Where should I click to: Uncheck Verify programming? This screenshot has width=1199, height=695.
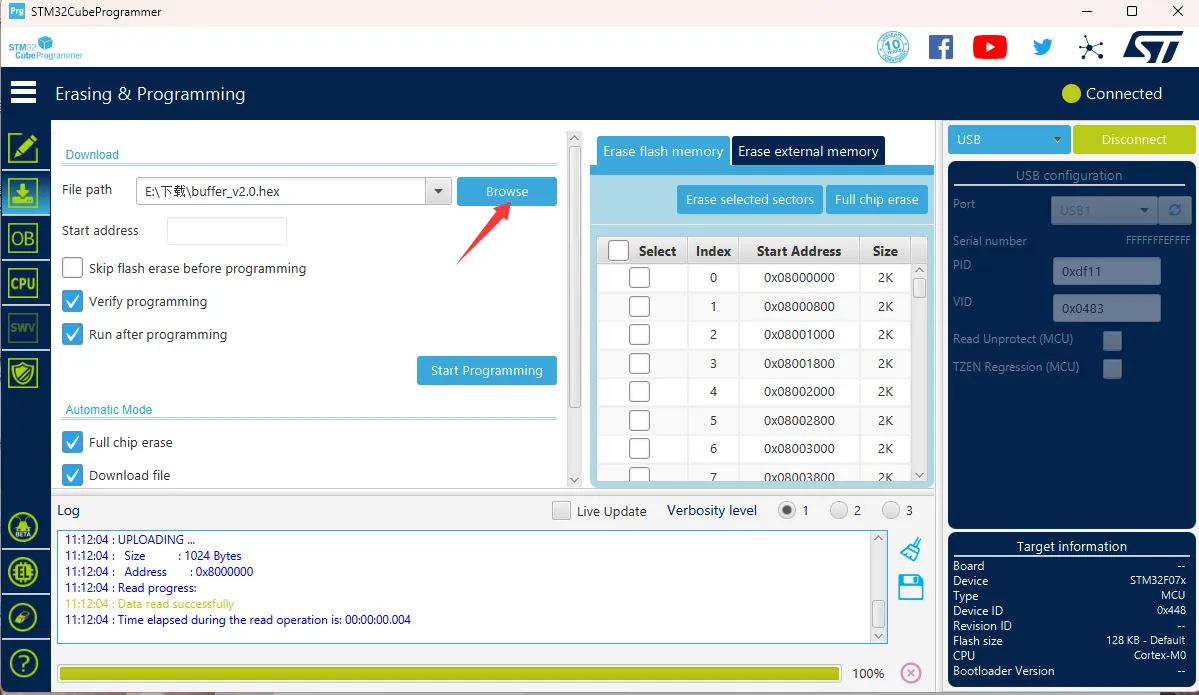73,301
